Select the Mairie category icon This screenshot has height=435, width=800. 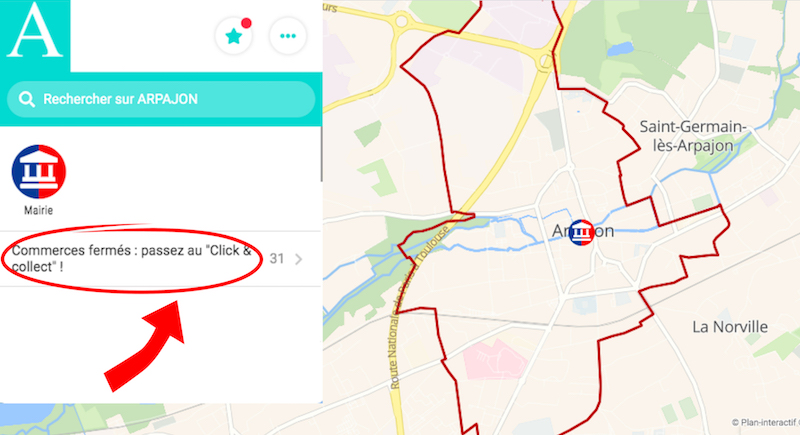pyautogui.click(x=39, y=172)
